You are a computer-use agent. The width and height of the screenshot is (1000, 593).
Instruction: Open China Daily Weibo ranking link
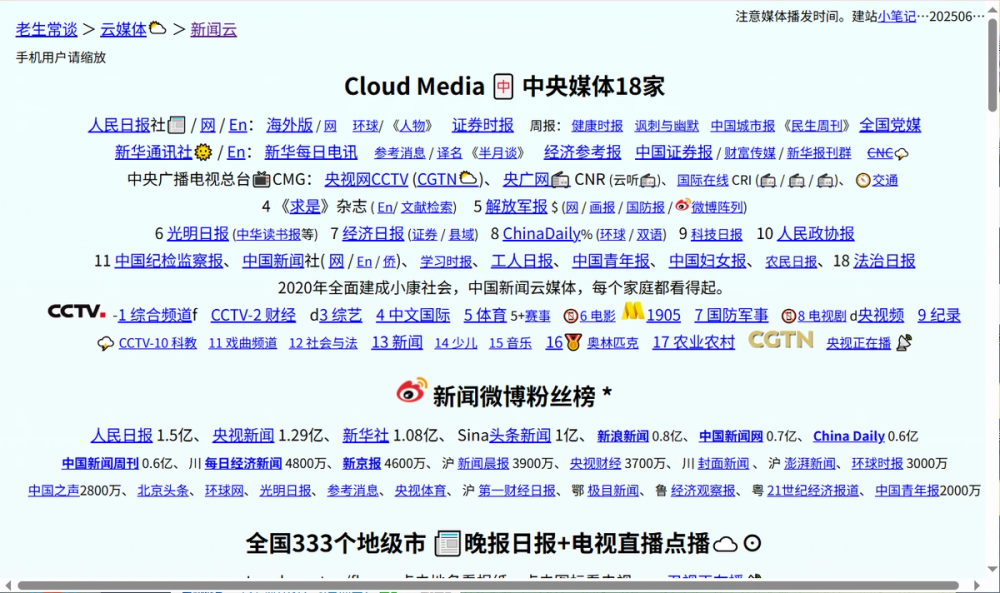pyautogui.click(x=849, y=436)
